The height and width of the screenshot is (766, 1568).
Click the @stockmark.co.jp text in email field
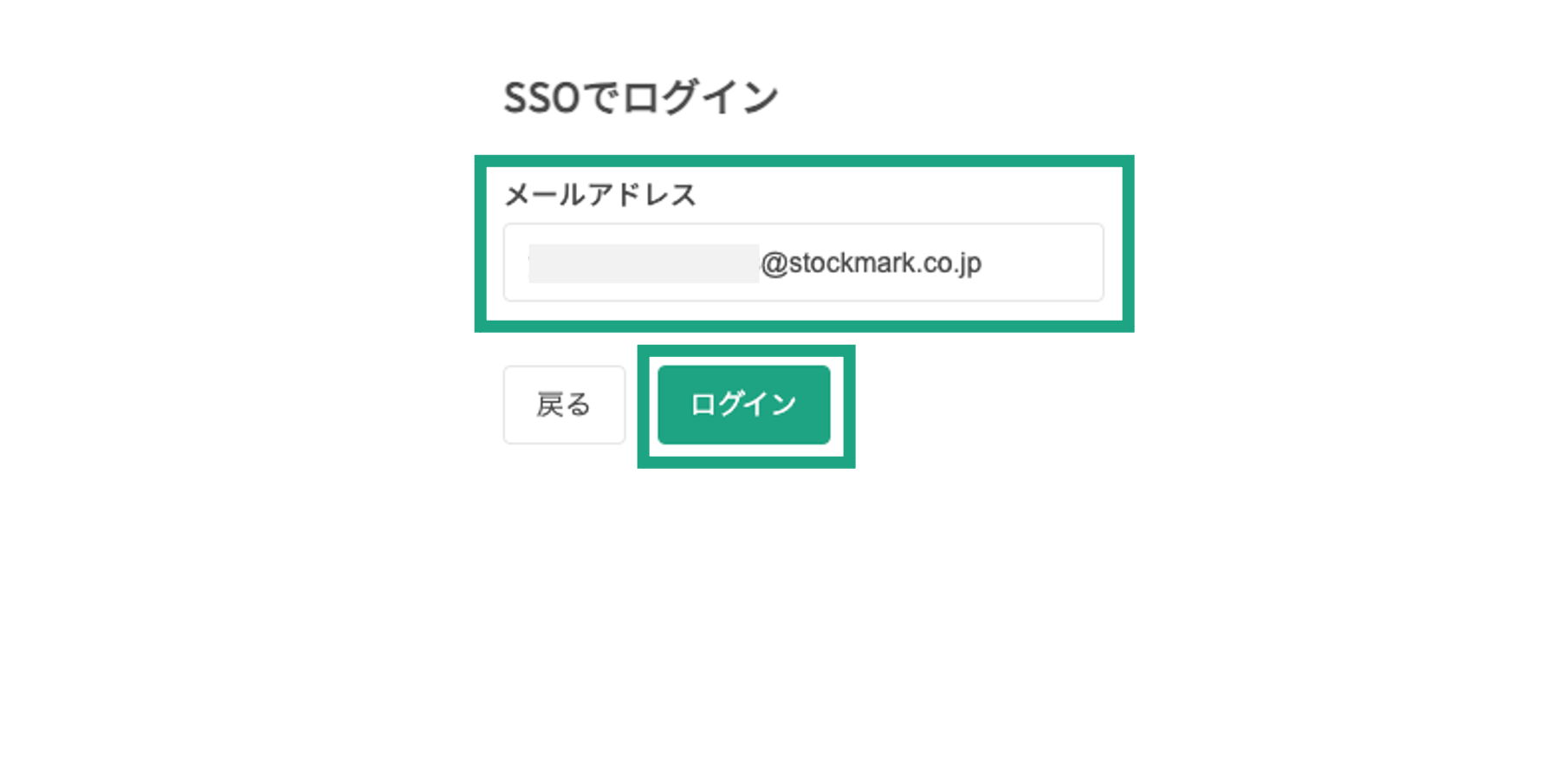point(871,263)
